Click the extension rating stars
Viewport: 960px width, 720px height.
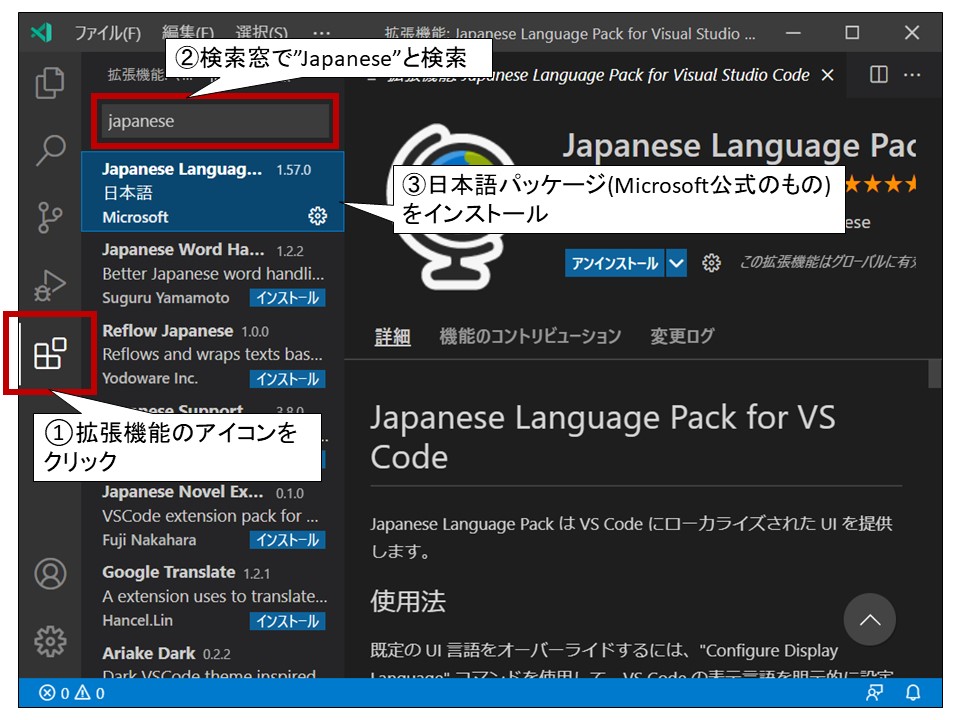[x=880, y=184]
